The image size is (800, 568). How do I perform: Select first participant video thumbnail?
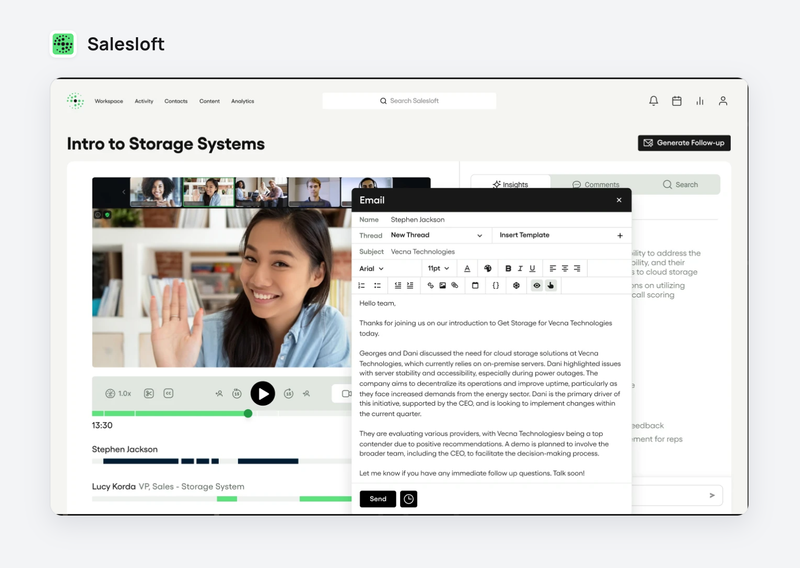pos(156,192)
